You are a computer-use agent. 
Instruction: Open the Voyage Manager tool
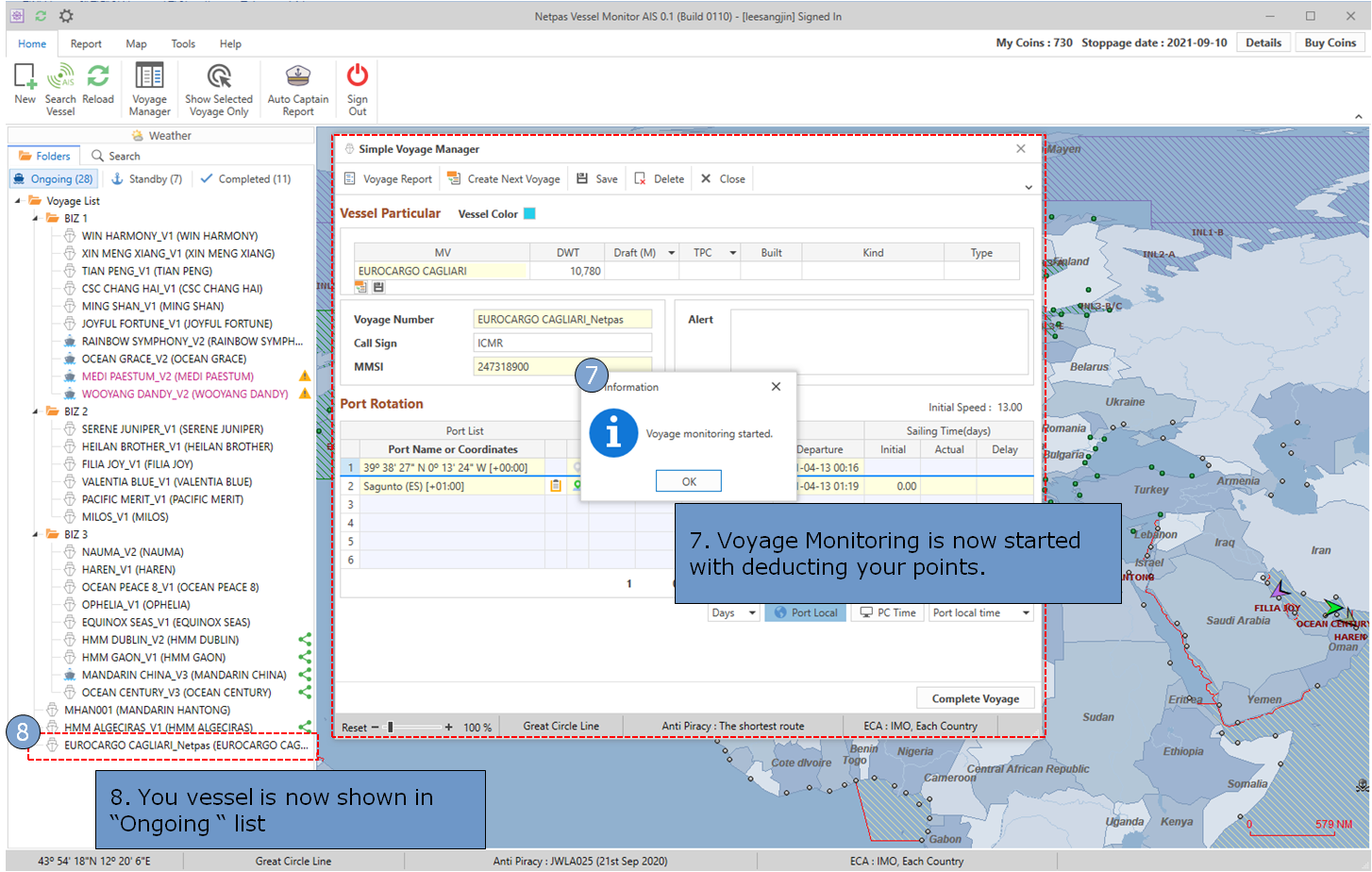point(149,77)
